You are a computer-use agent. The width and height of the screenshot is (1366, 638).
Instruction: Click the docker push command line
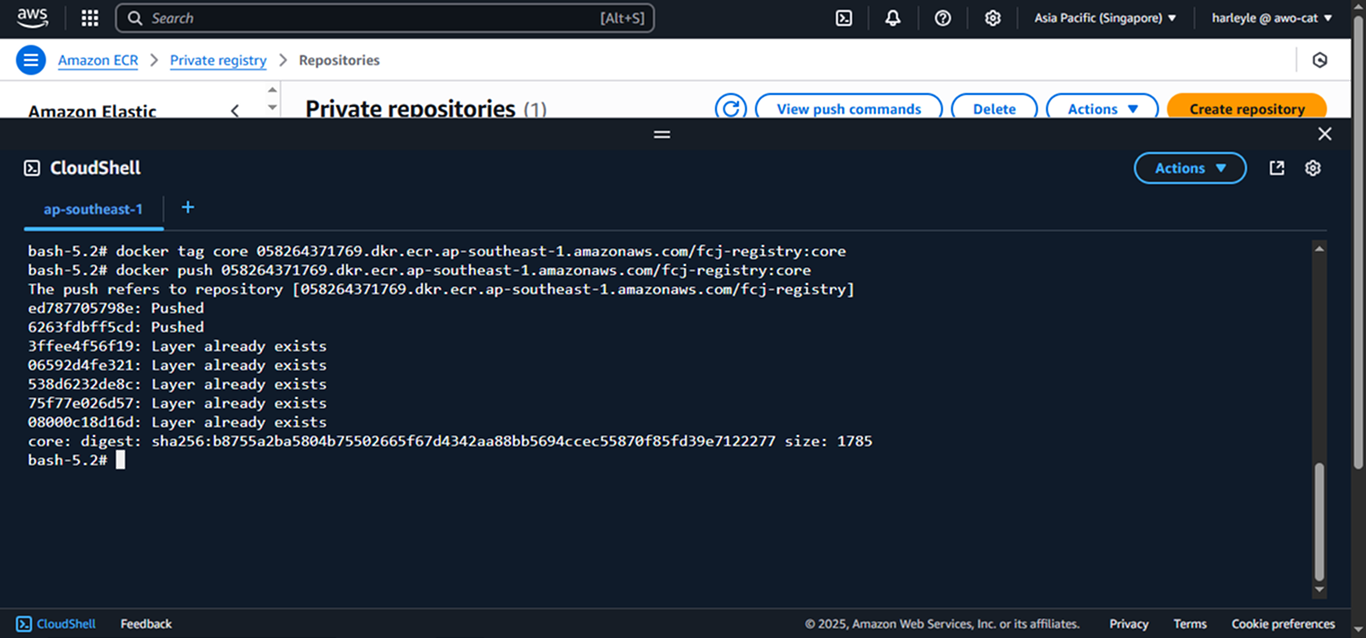pyautogui.click(x=419, y=270)
